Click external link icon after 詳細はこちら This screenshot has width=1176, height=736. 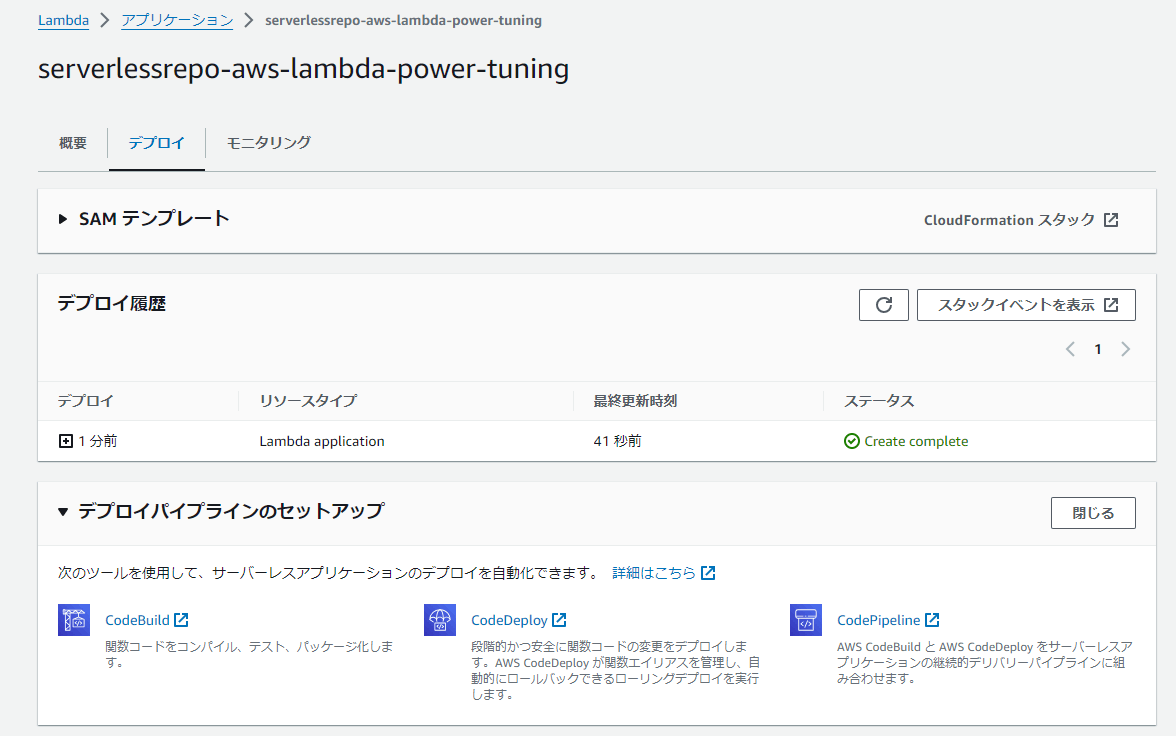click(x=708, y=573)
